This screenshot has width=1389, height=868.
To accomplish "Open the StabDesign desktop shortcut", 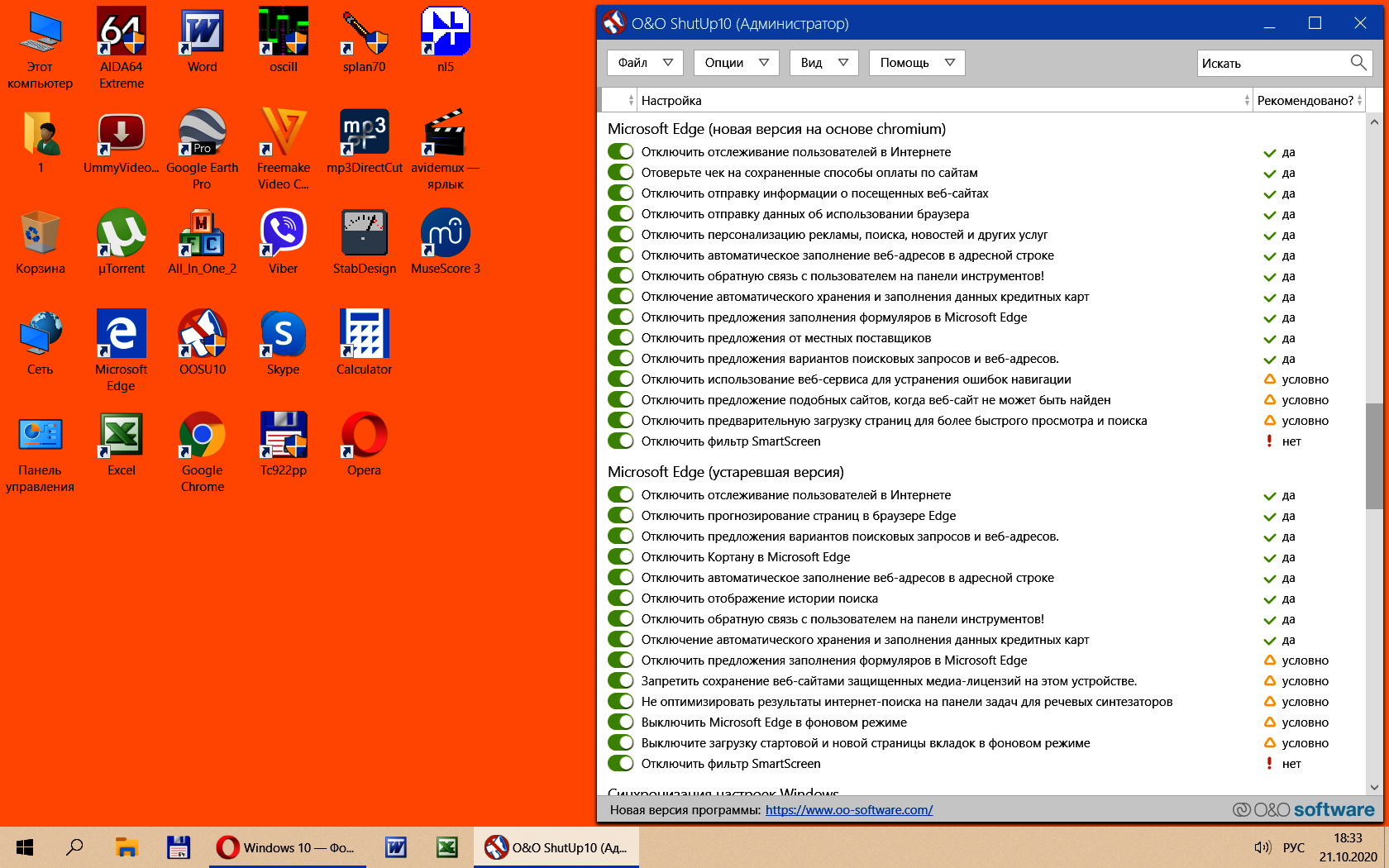I will [x=365, y=241].
